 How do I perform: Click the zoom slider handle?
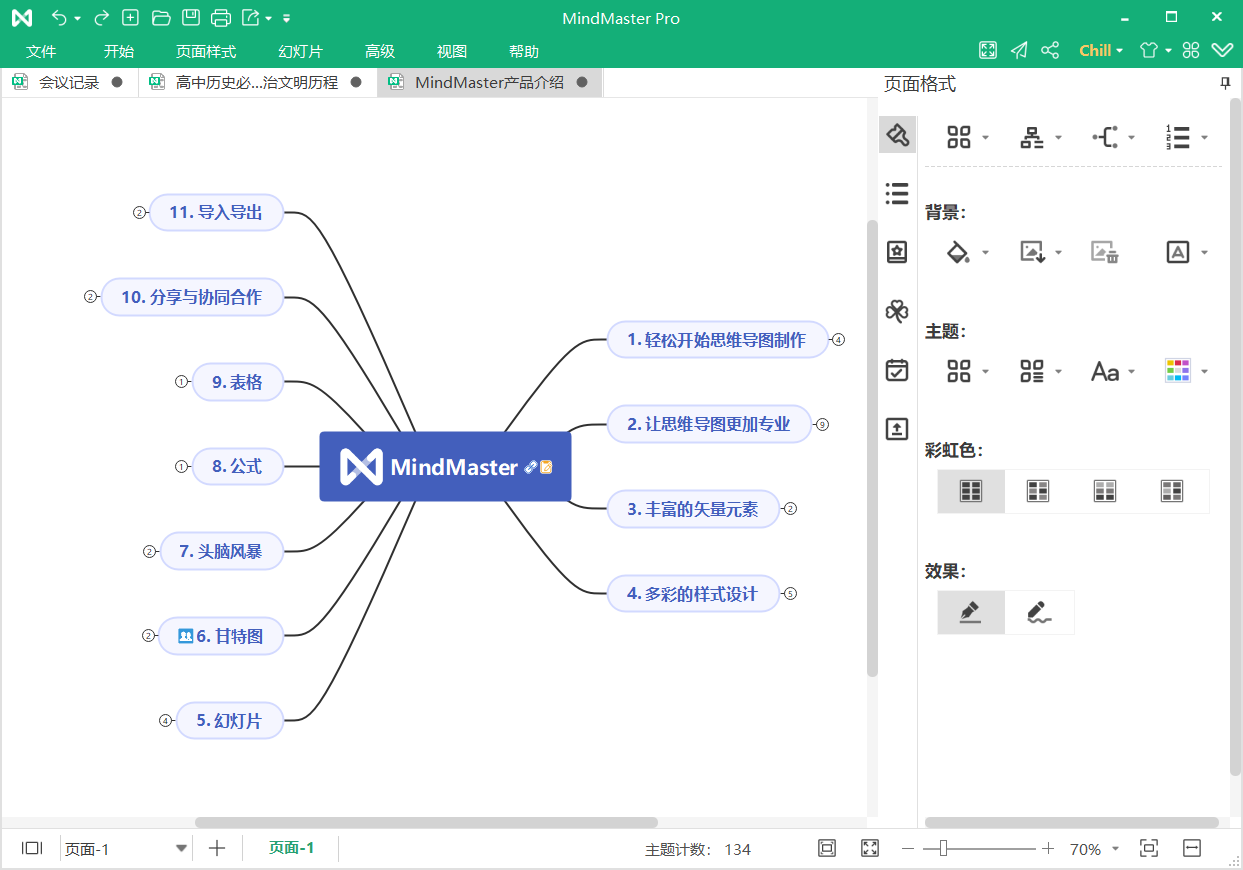tap(942, 848)
